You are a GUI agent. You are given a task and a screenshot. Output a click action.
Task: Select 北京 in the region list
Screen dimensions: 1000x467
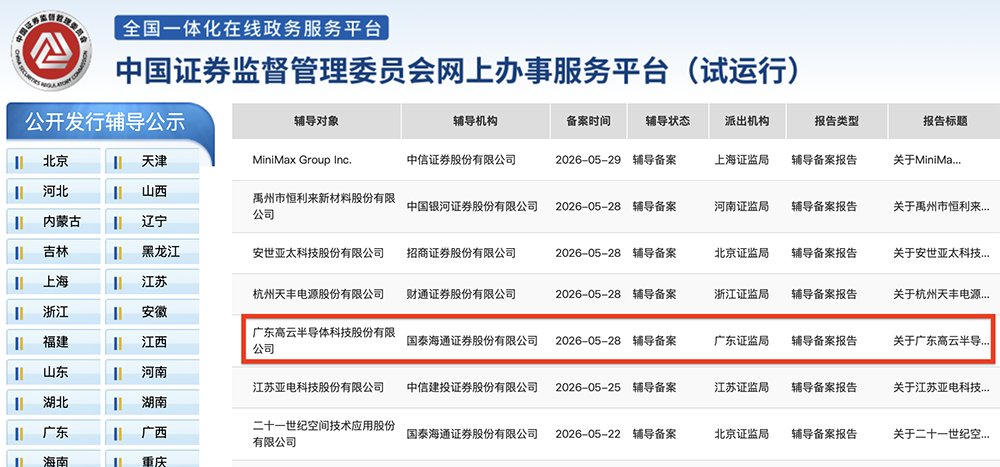54,161
